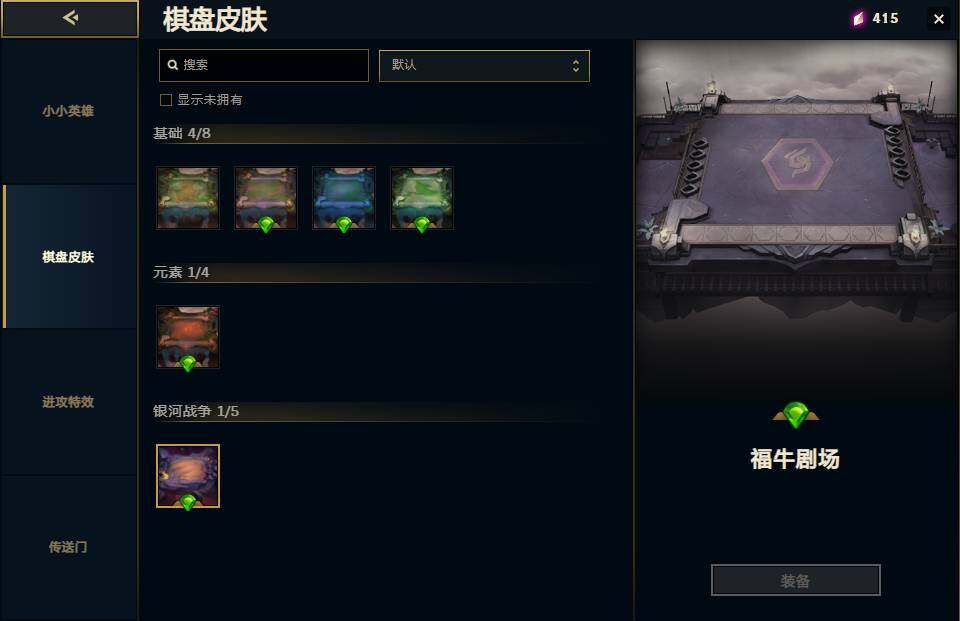Screen dimensions: 960x621
Task: Select the 棋盘皮肤 tab
Action: (x=68, y=257)
